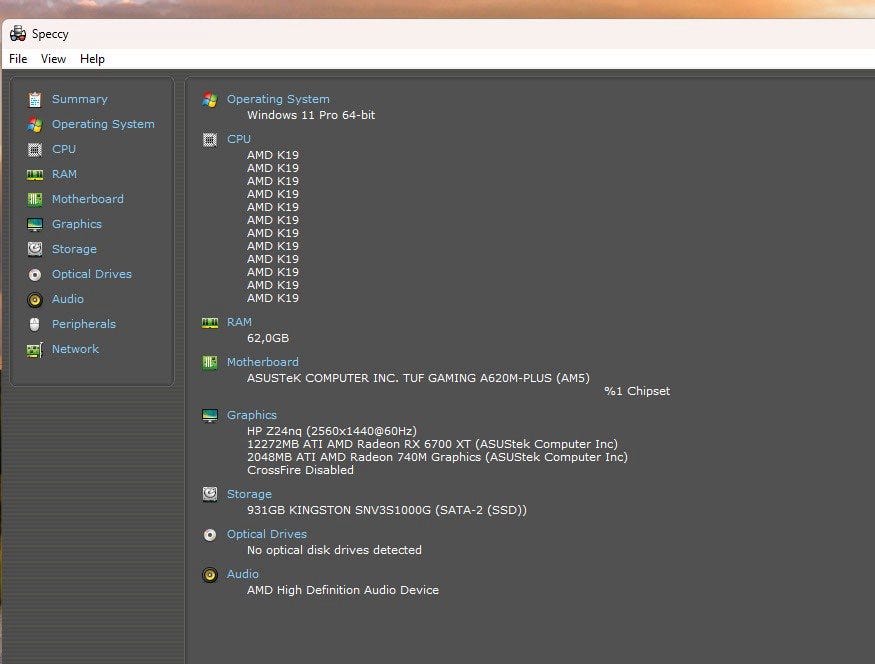Open Motherboard via its sidebar icon

pyautogui.click(x=35, y=199)
